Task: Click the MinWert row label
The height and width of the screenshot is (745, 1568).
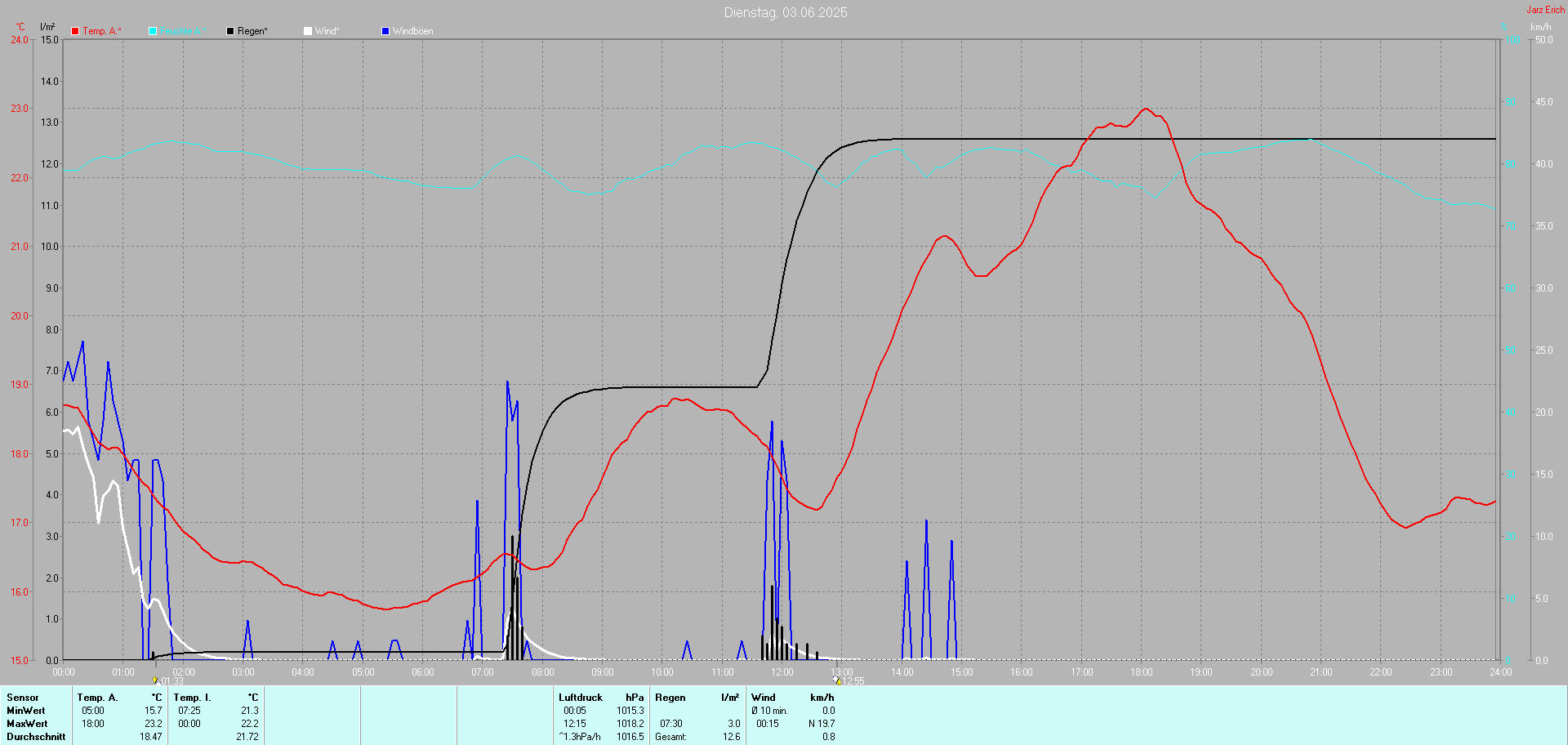Action: 26,711
